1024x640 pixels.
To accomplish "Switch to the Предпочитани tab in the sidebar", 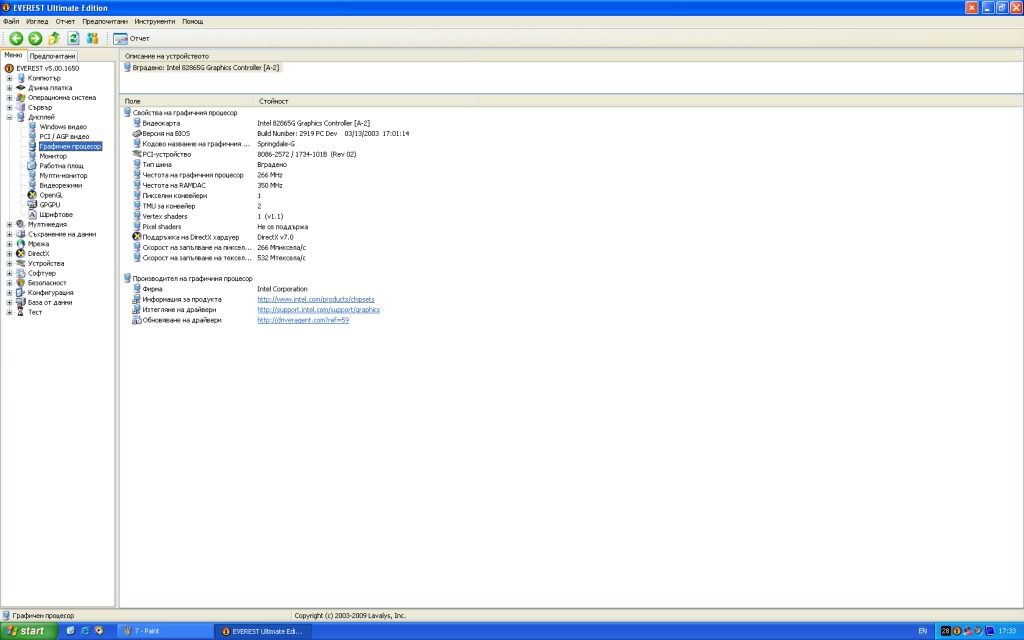I will click(52, 56).
